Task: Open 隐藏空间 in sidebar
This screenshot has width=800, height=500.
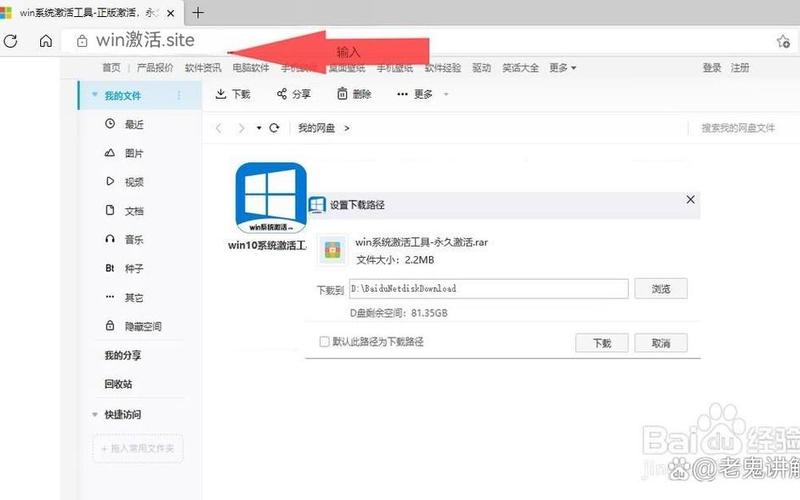Action: [133, 326]
